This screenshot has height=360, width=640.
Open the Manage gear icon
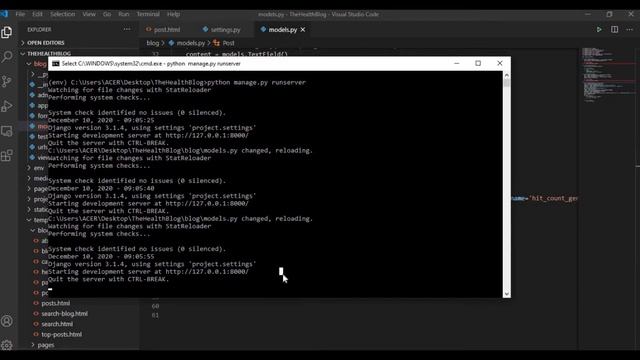click(7, 345)
